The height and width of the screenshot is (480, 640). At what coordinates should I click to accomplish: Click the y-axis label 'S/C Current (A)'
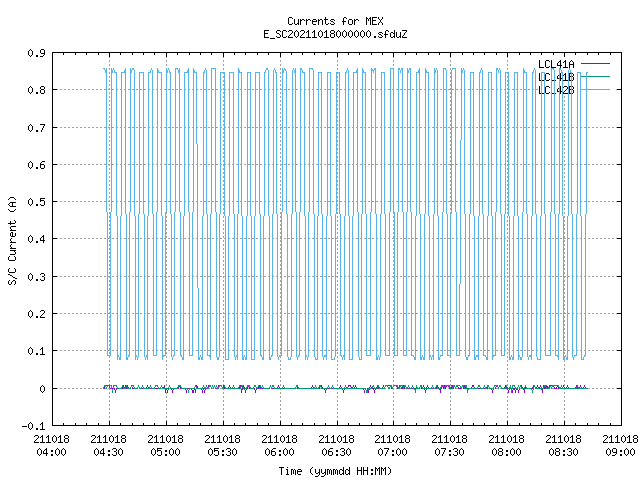click(12, 240)
